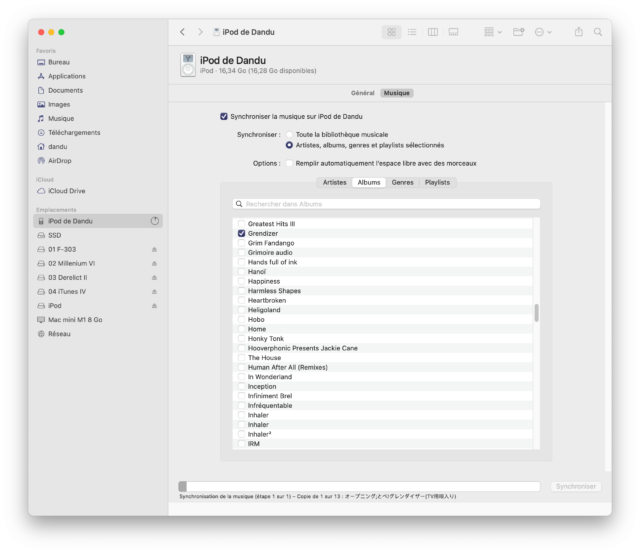Eject the 01 F-303 volume

tap(154, 249)
